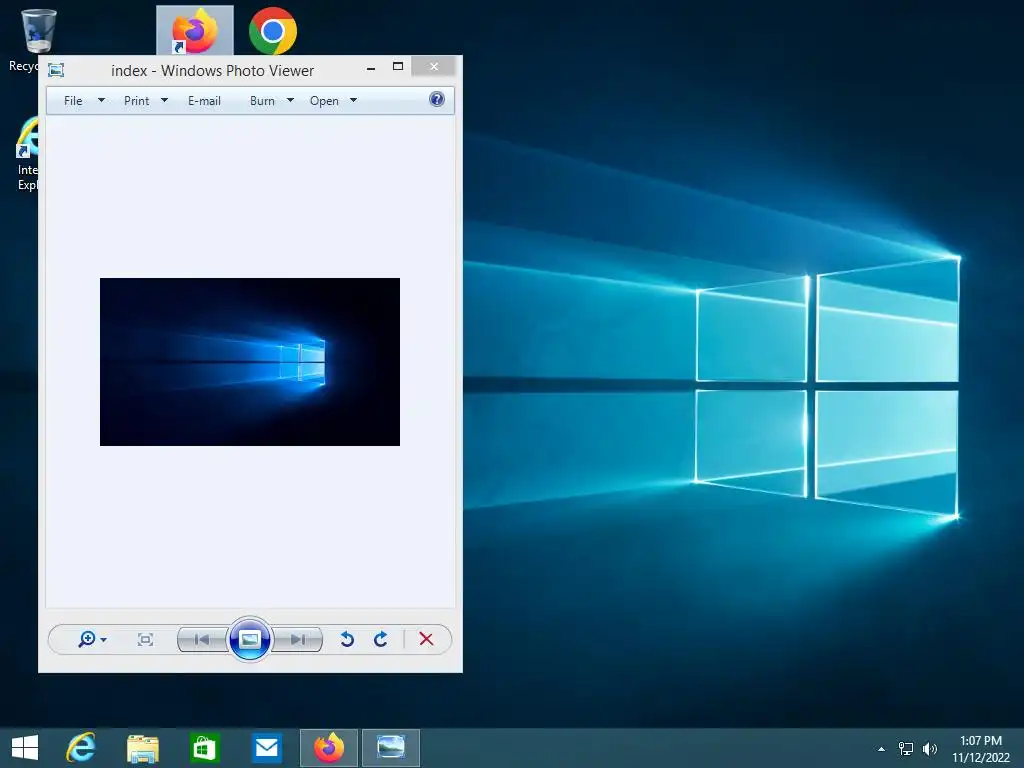This screenshot has width=1024, height=768.
Task: Open the Store from the taskbar
Action: 204,748
